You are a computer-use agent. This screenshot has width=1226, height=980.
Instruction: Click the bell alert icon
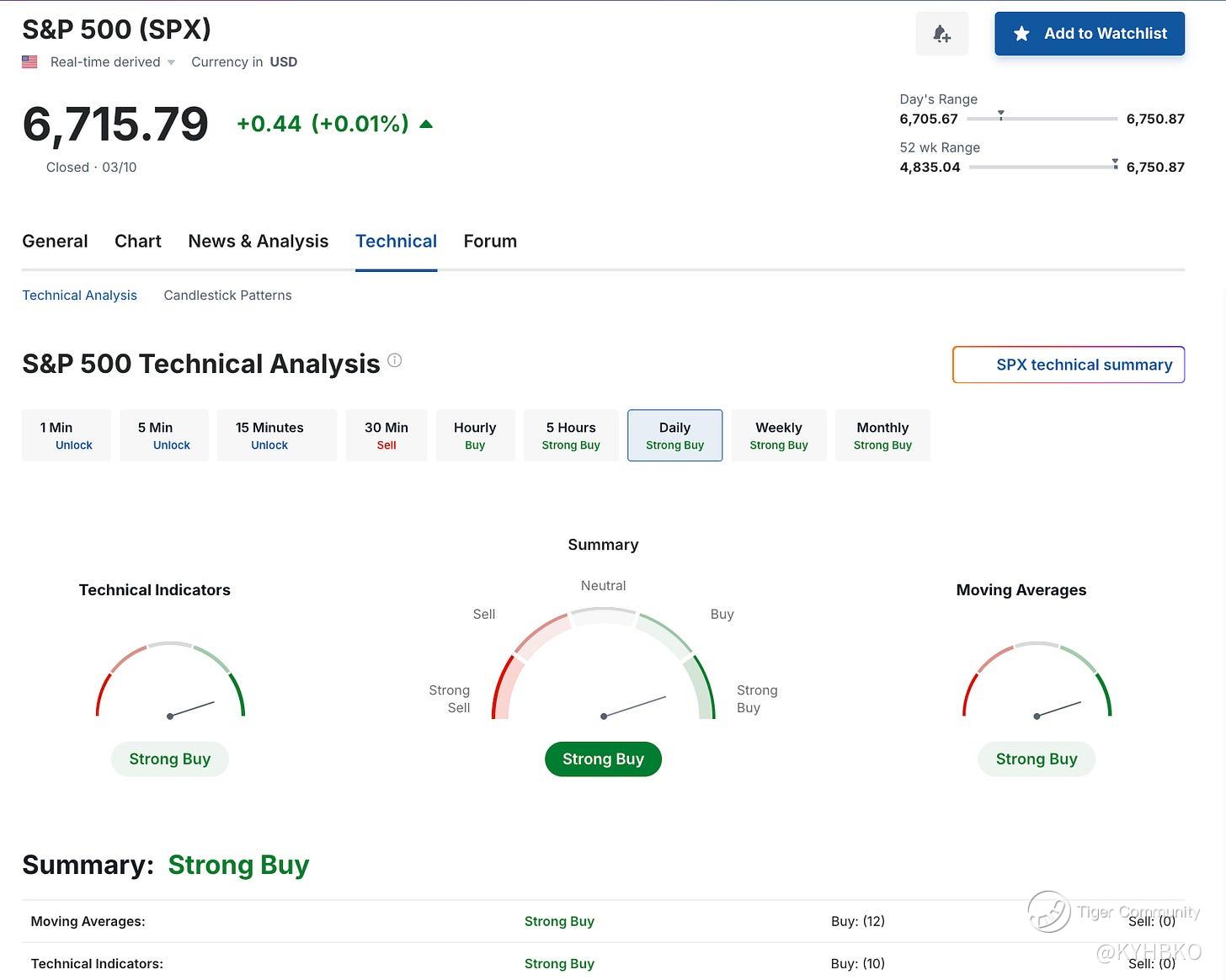click(x=941, y=34)
